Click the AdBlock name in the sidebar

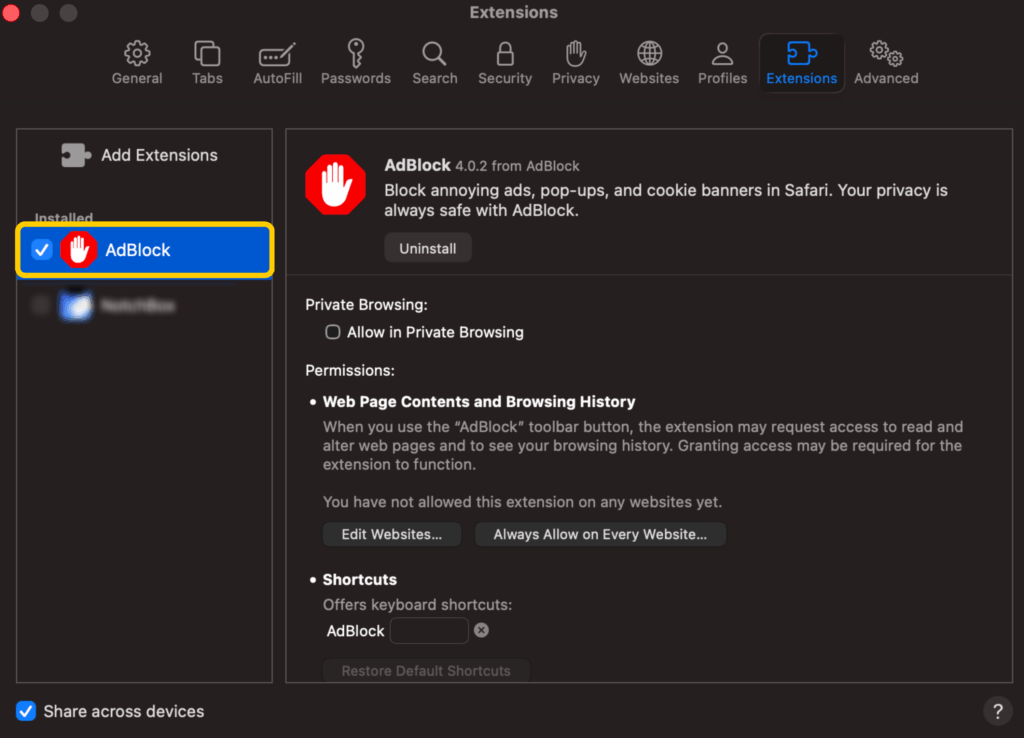tap(138, 250)
